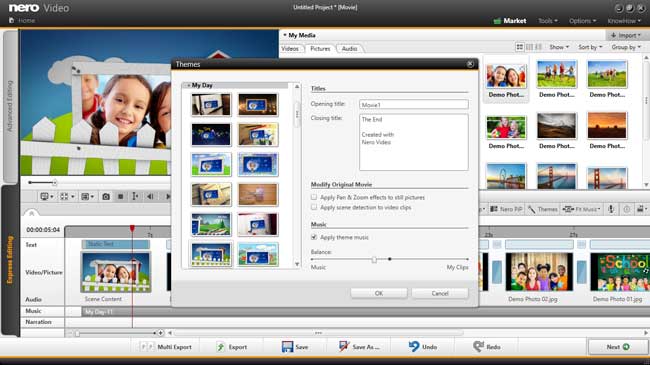The width and height of the screenshot is (650, 365).
Task: Open the Import dropdown
Action: point(626,35)
